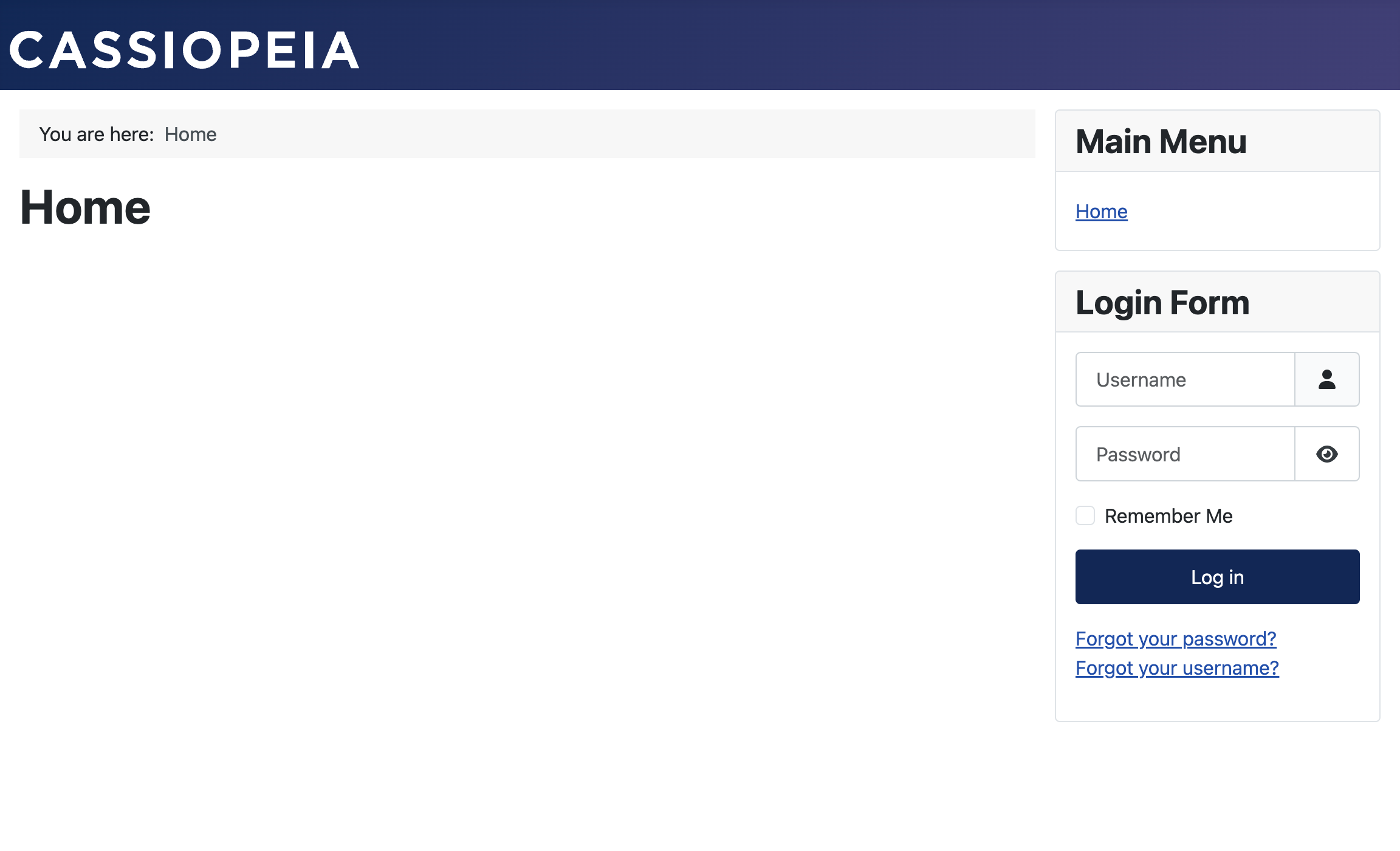The height and width of the screenshot is (851, 1400).
Task: Open the Forgot your username link
Action: (x=1177, y=667)
